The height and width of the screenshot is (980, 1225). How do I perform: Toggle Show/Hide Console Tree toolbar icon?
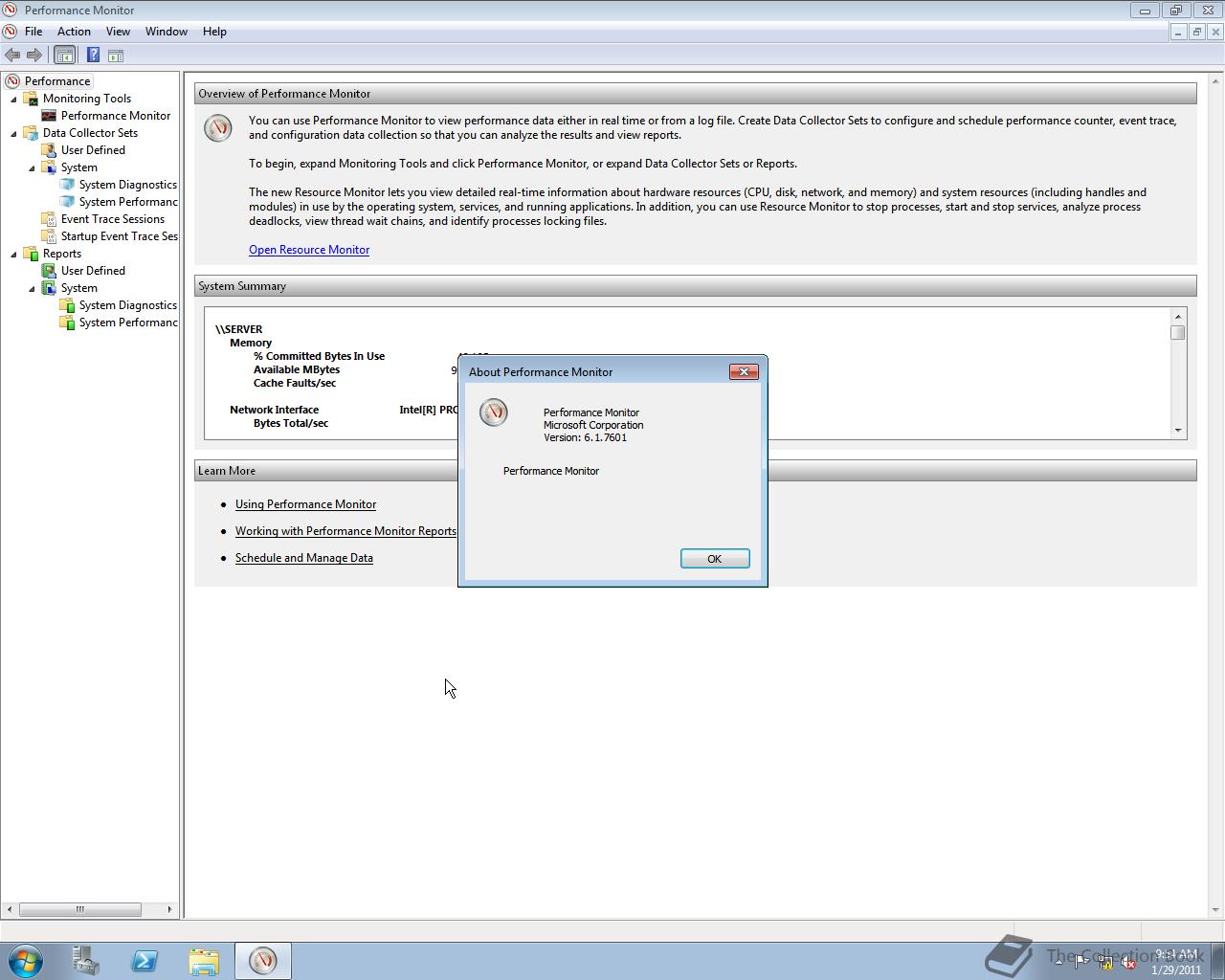[65, 56]
